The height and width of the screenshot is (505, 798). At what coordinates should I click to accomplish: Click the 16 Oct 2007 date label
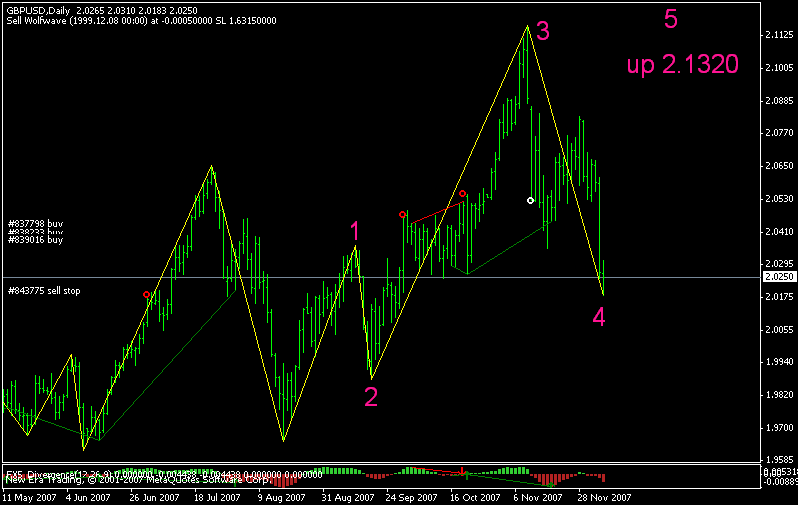(475, 497)
